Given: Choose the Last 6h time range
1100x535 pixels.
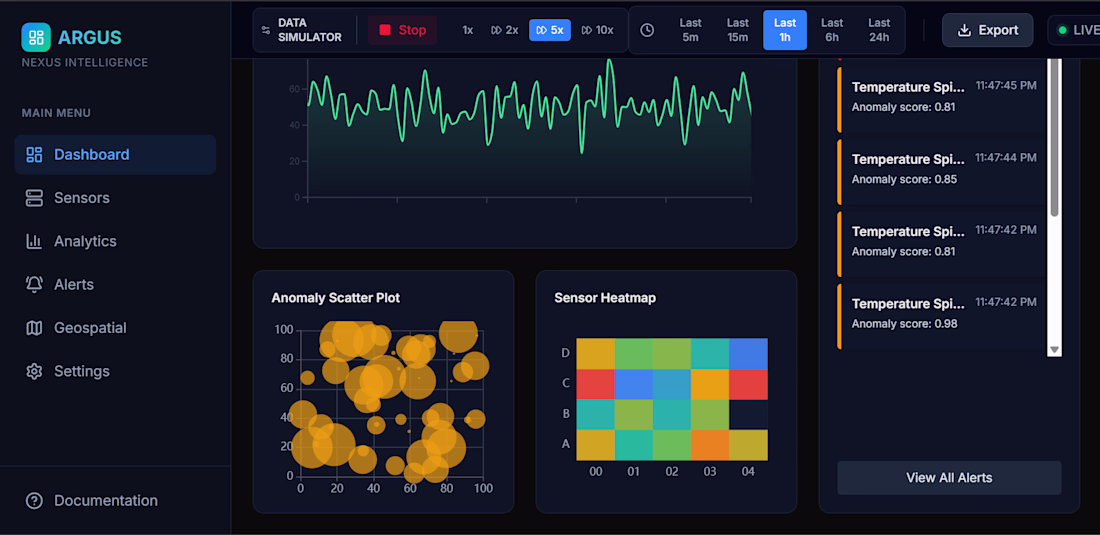Looking at the screenshot, I should [x=832, y=30].
